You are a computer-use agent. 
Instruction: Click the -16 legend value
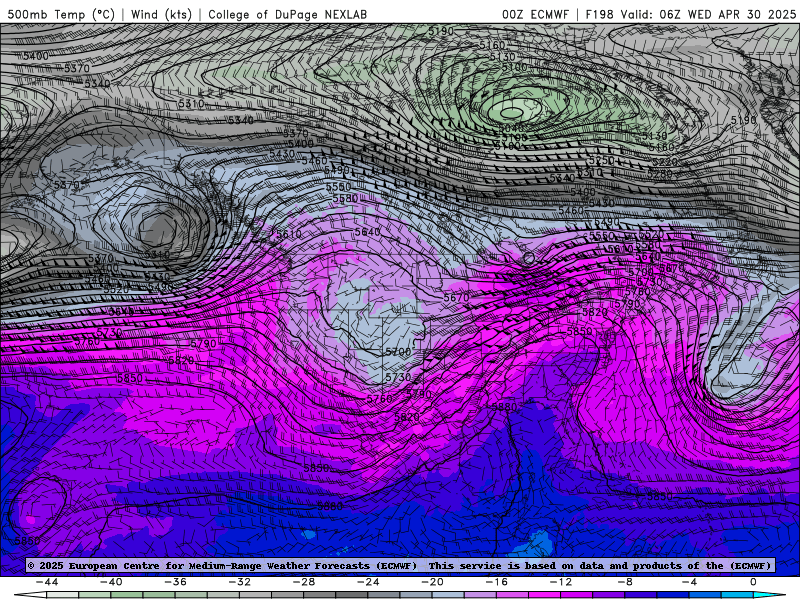pyautogui.click(x=497, y=582)
